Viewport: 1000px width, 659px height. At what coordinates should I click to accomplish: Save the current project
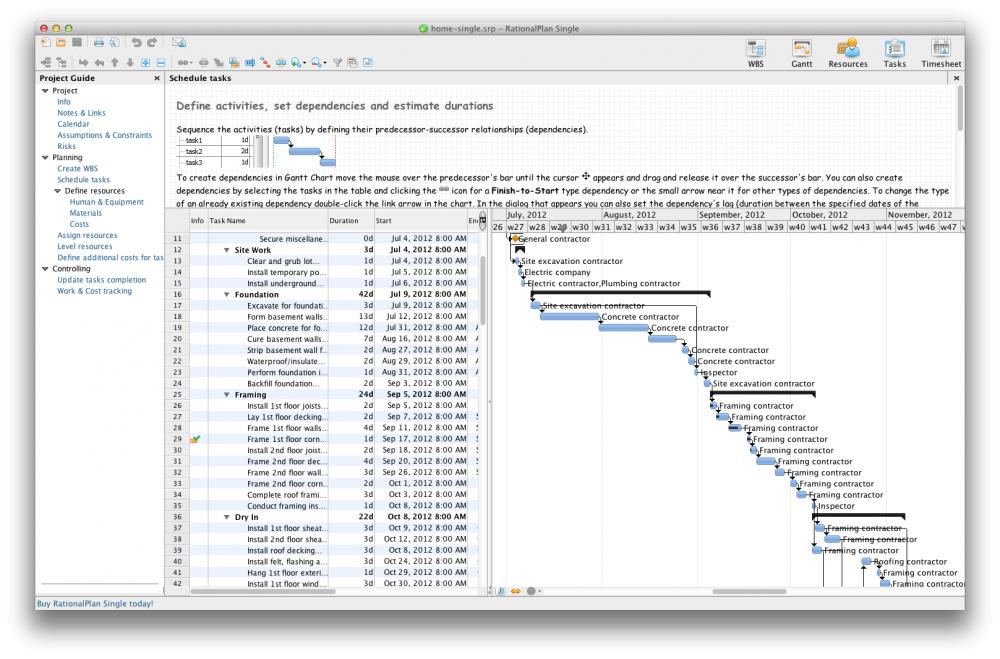point(77,42)
